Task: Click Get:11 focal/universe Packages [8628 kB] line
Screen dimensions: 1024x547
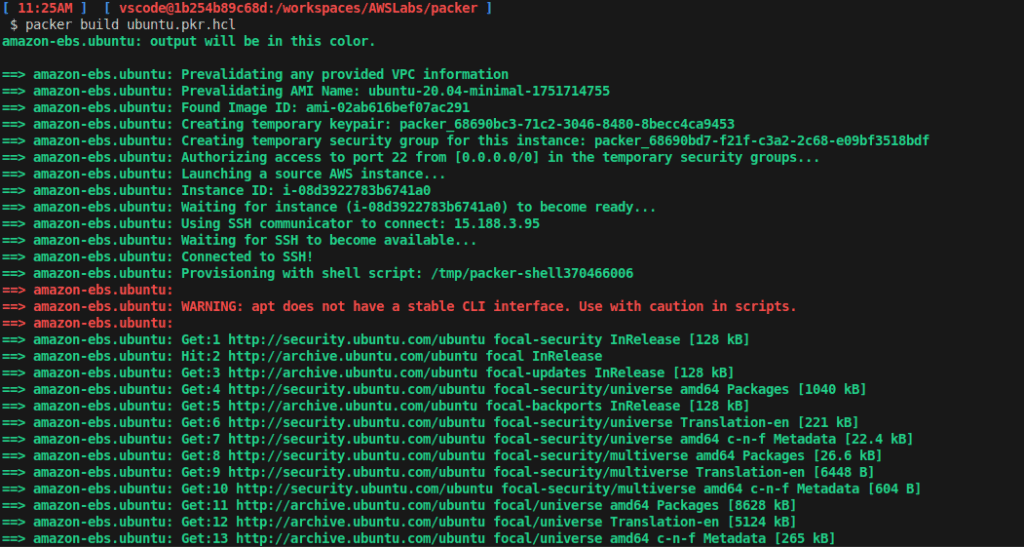Action: click(399, 505)
